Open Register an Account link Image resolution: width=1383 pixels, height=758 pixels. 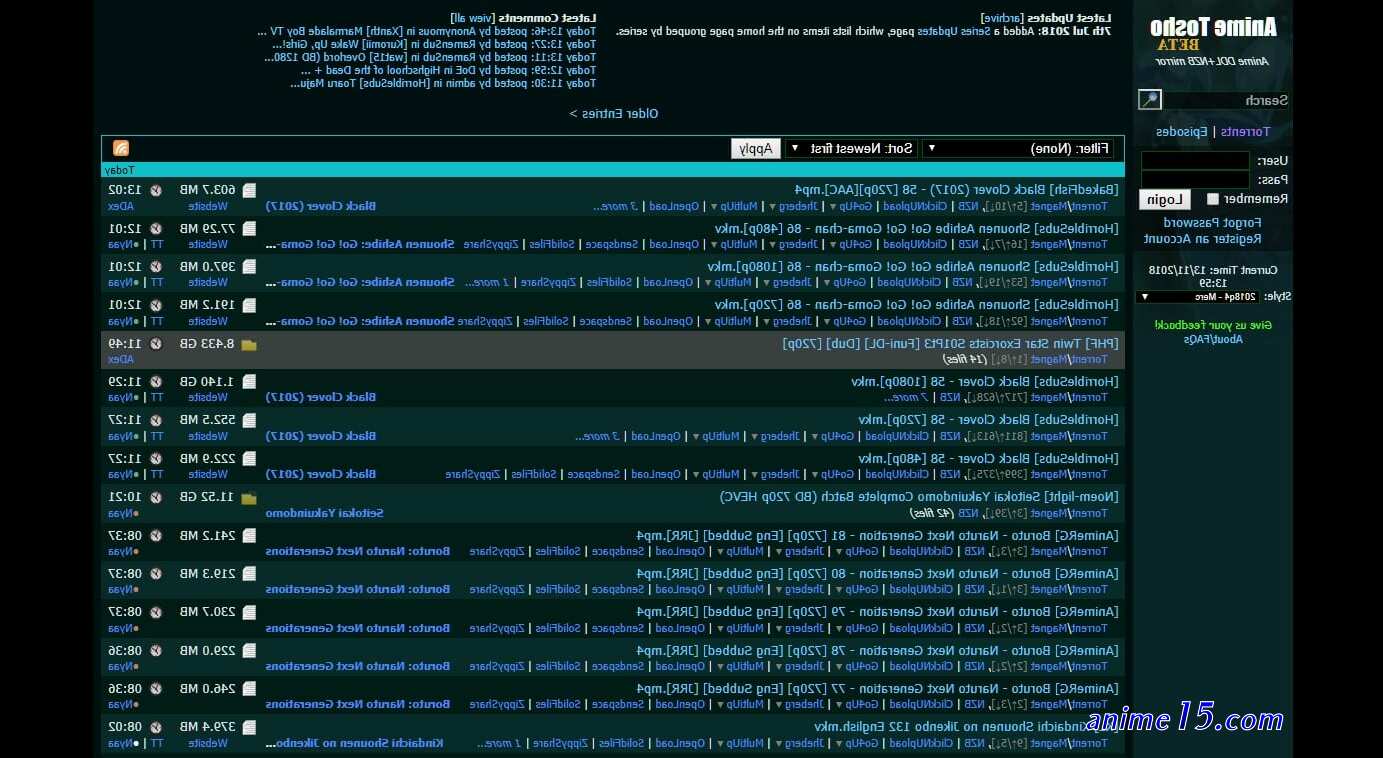pyautogui.click(x=1203, y=239)
